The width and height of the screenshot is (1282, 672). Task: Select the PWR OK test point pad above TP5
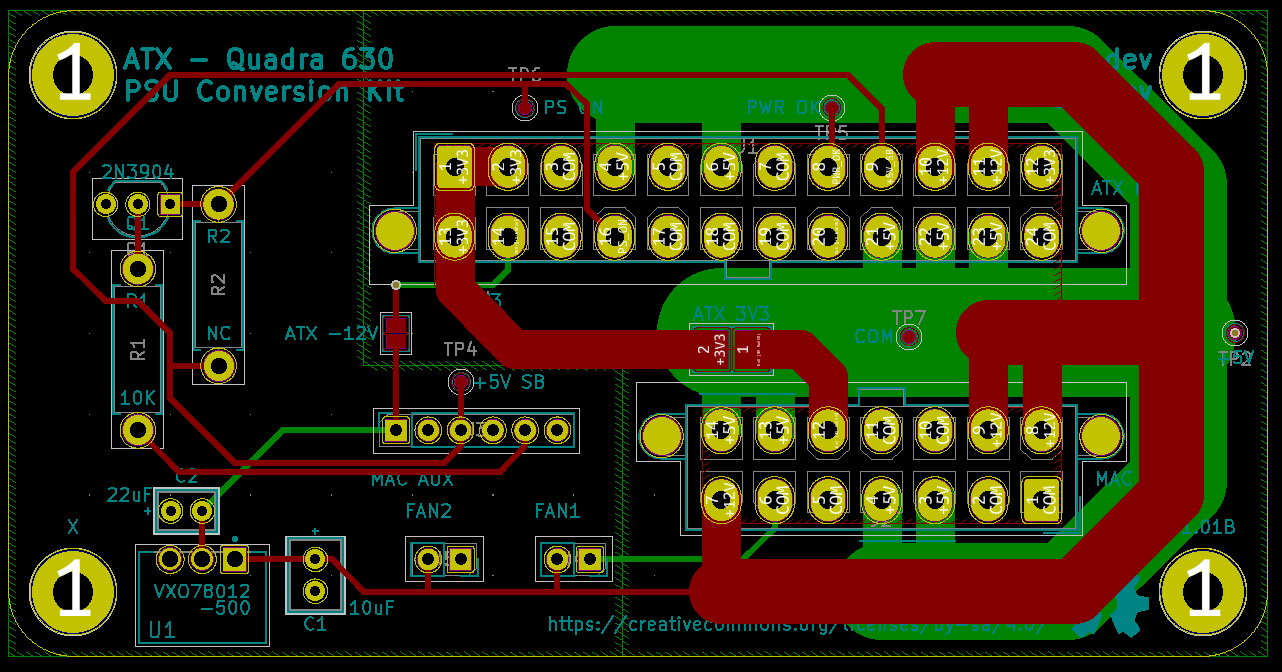click(x=833, y=107)
